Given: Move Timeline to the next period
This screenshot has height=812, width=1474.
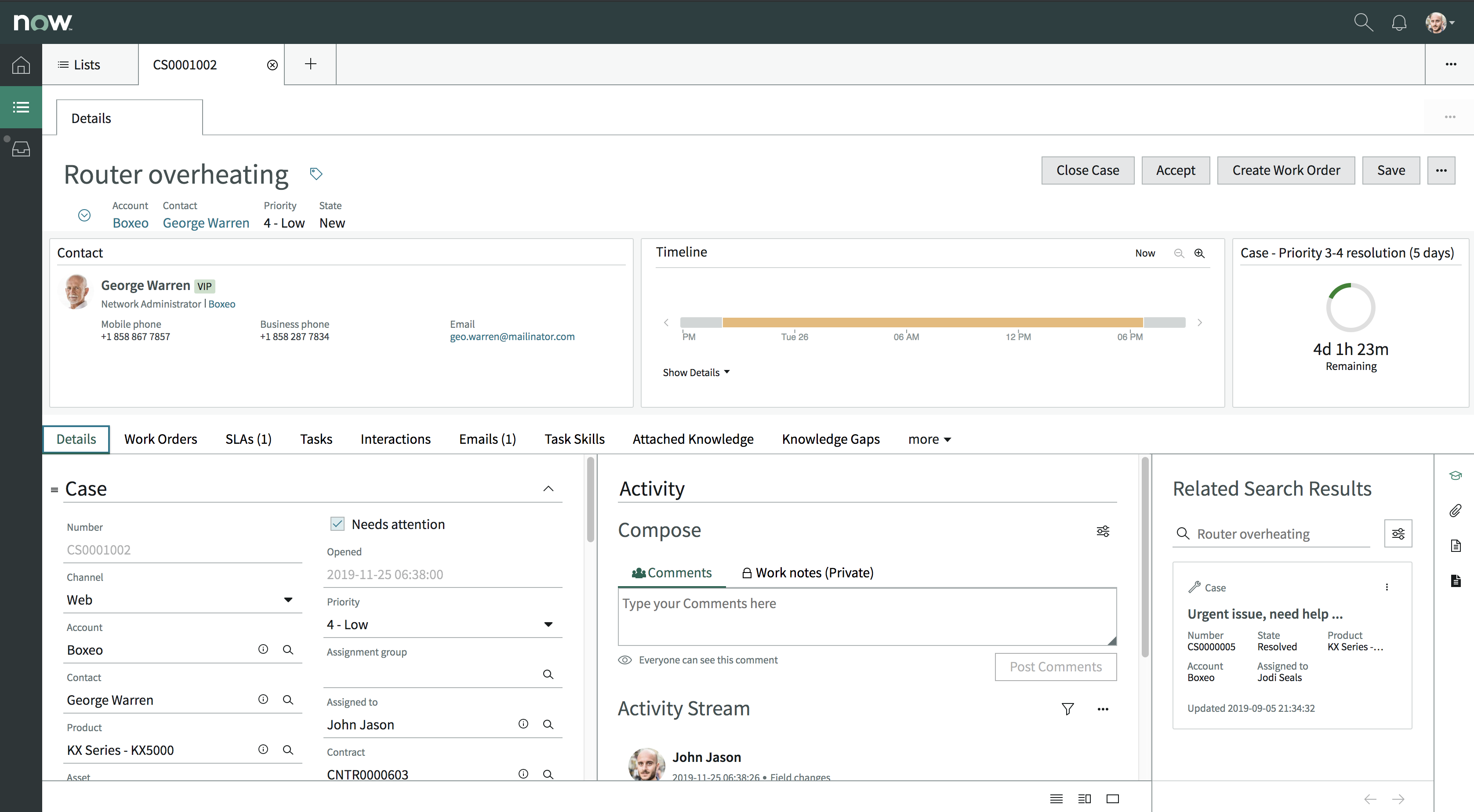Looking at the screenshot, I should 1200,323.
